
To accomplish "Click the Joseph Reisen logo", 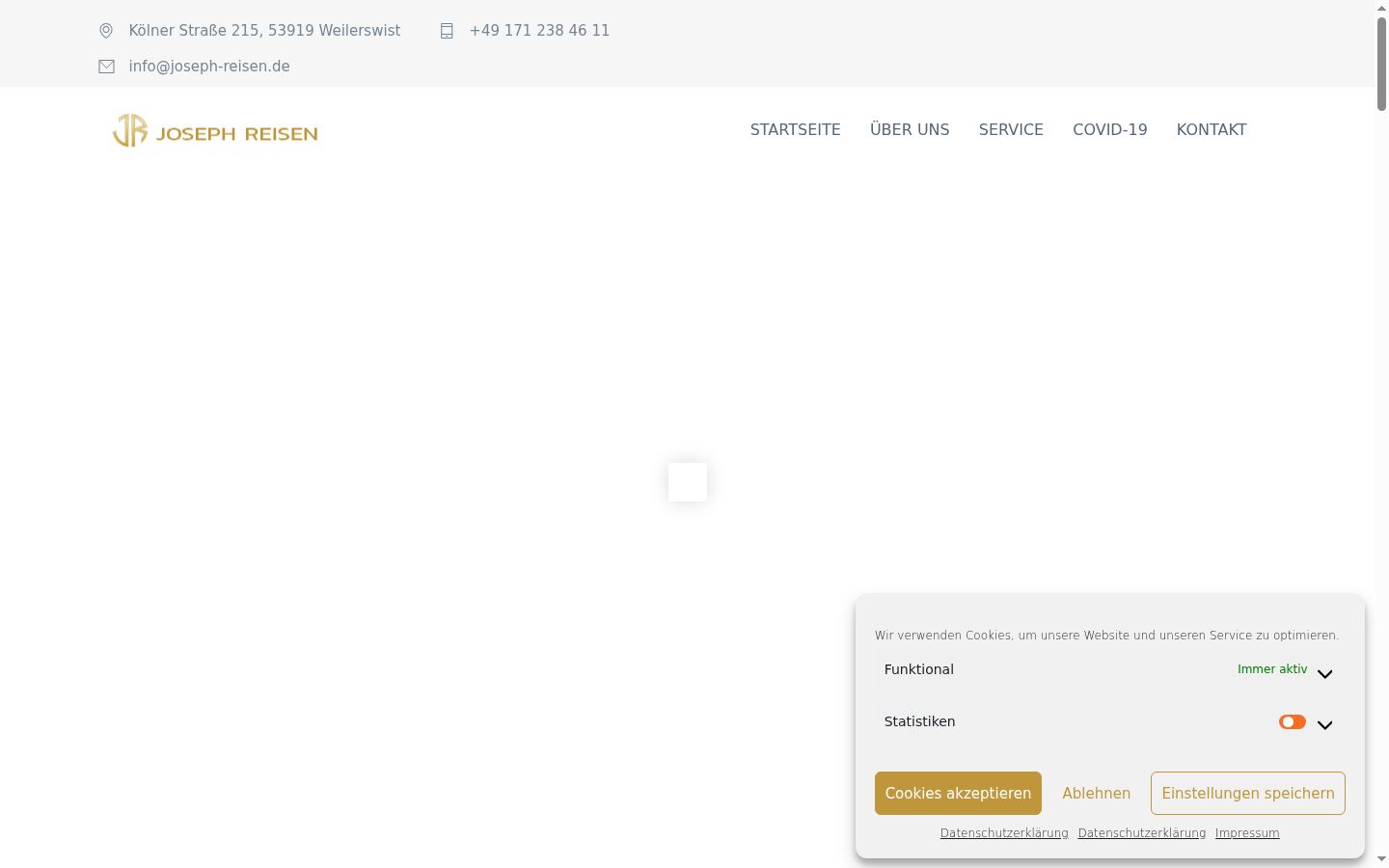I will click(x=215, y=130).
